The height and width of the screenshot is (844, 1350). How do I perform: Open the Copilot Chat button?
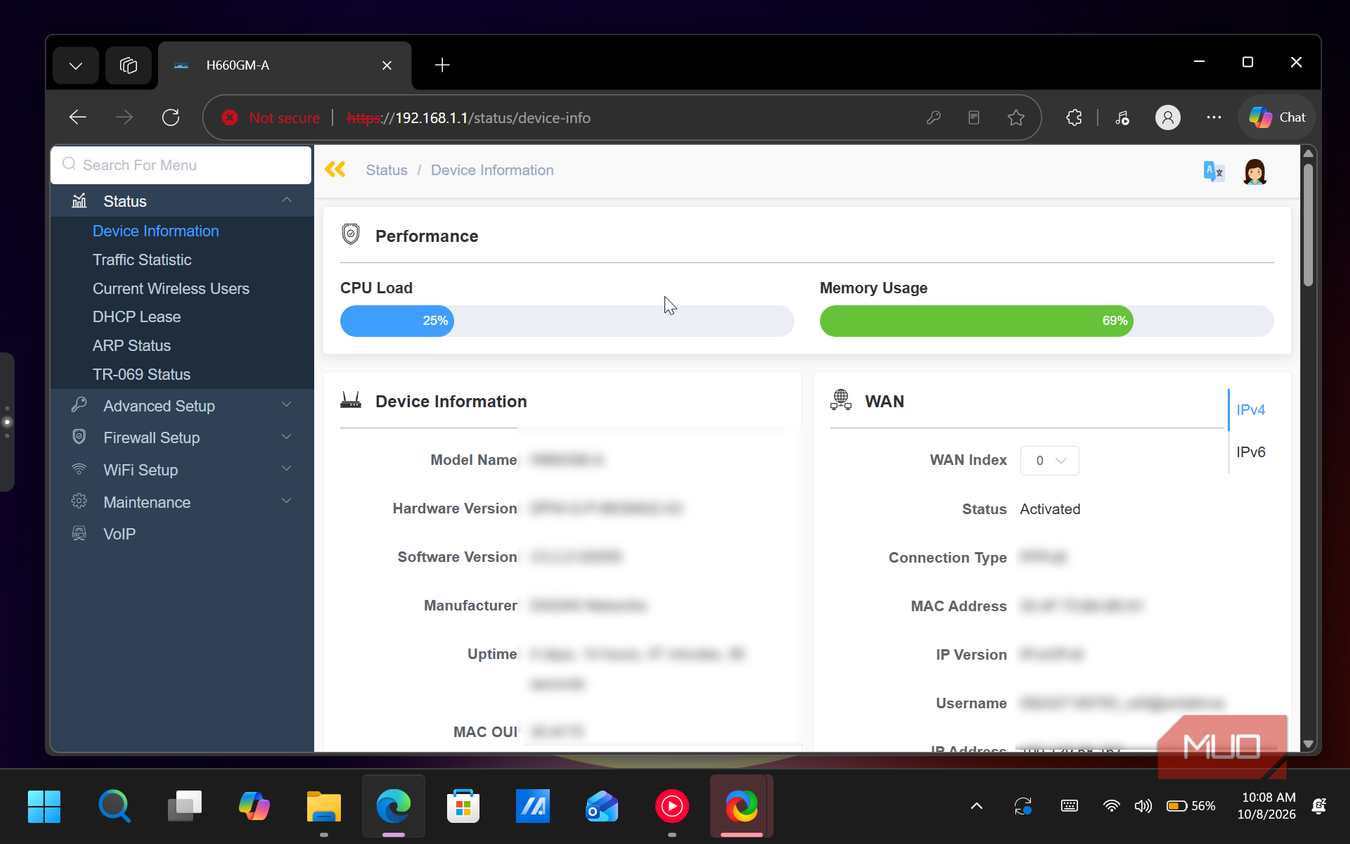[1277, 118]
